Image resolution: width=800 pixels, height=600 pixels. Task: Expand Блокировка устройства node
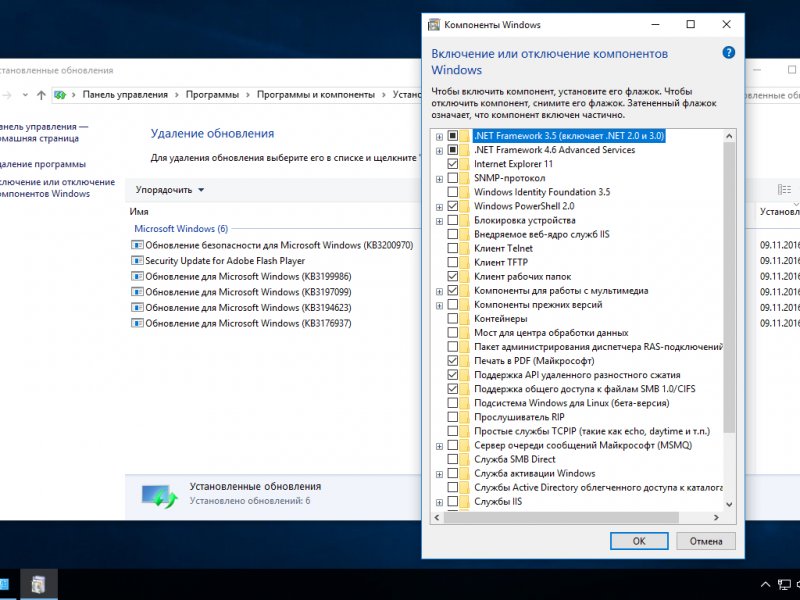point(439,221)
